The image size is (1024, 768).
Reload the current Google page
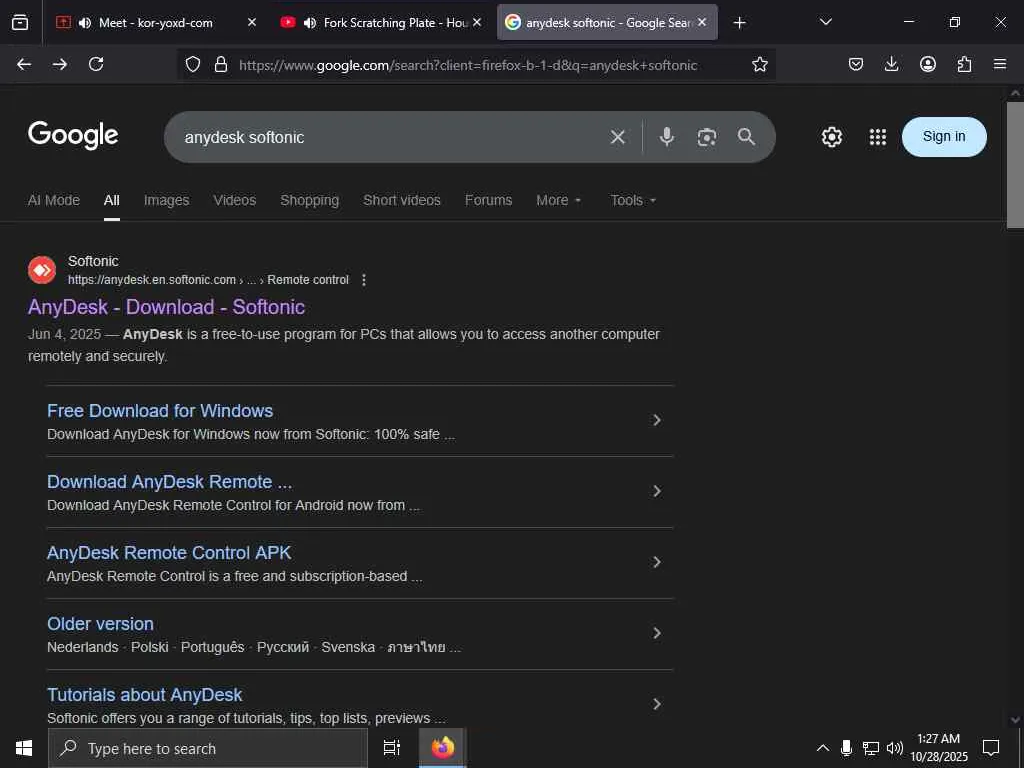pos(96,64)
